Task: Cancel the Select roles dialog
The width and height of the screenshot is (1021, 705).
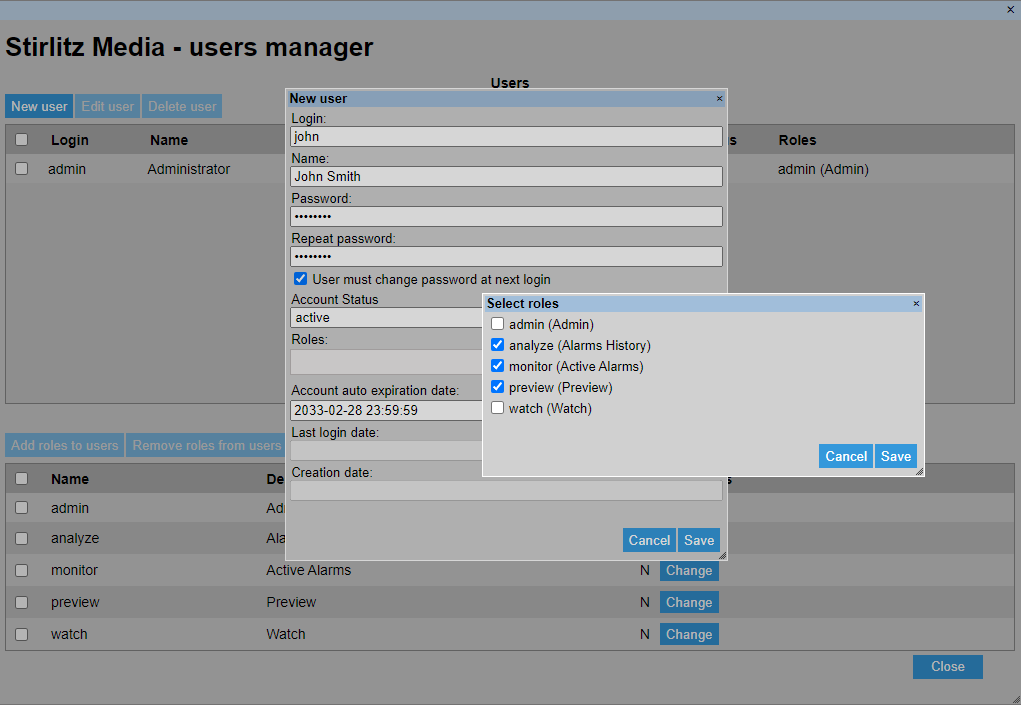Action: [846, 456]
